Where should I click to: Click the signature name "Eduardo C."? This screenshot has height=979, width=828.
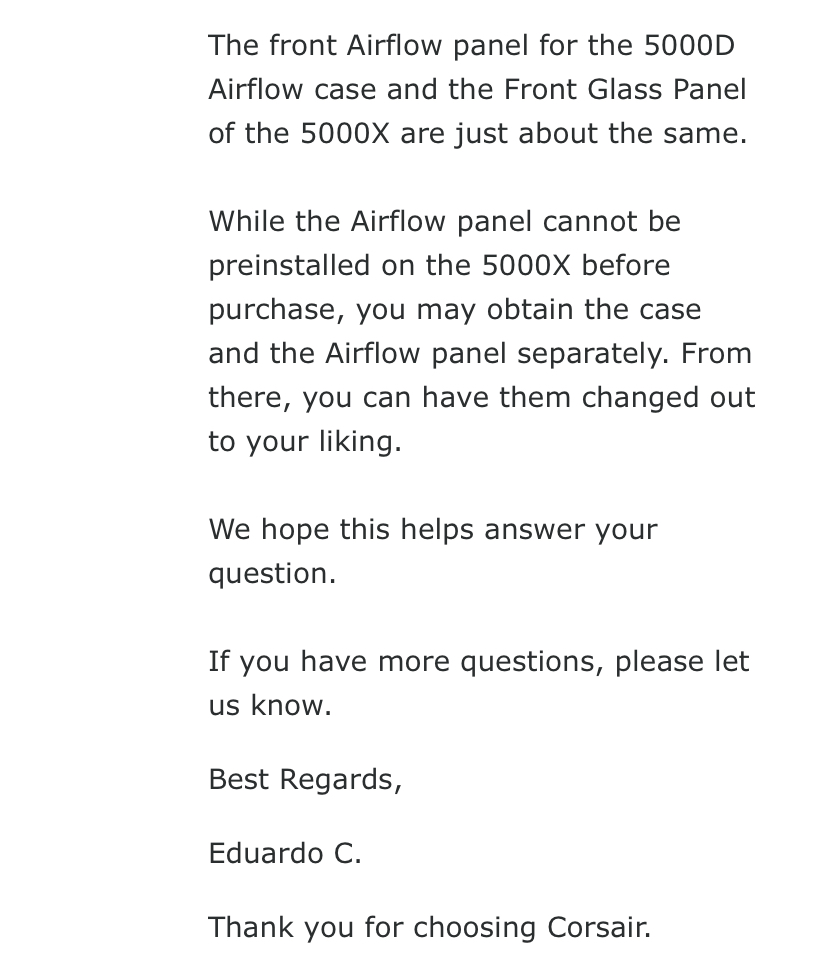point(285,854)
